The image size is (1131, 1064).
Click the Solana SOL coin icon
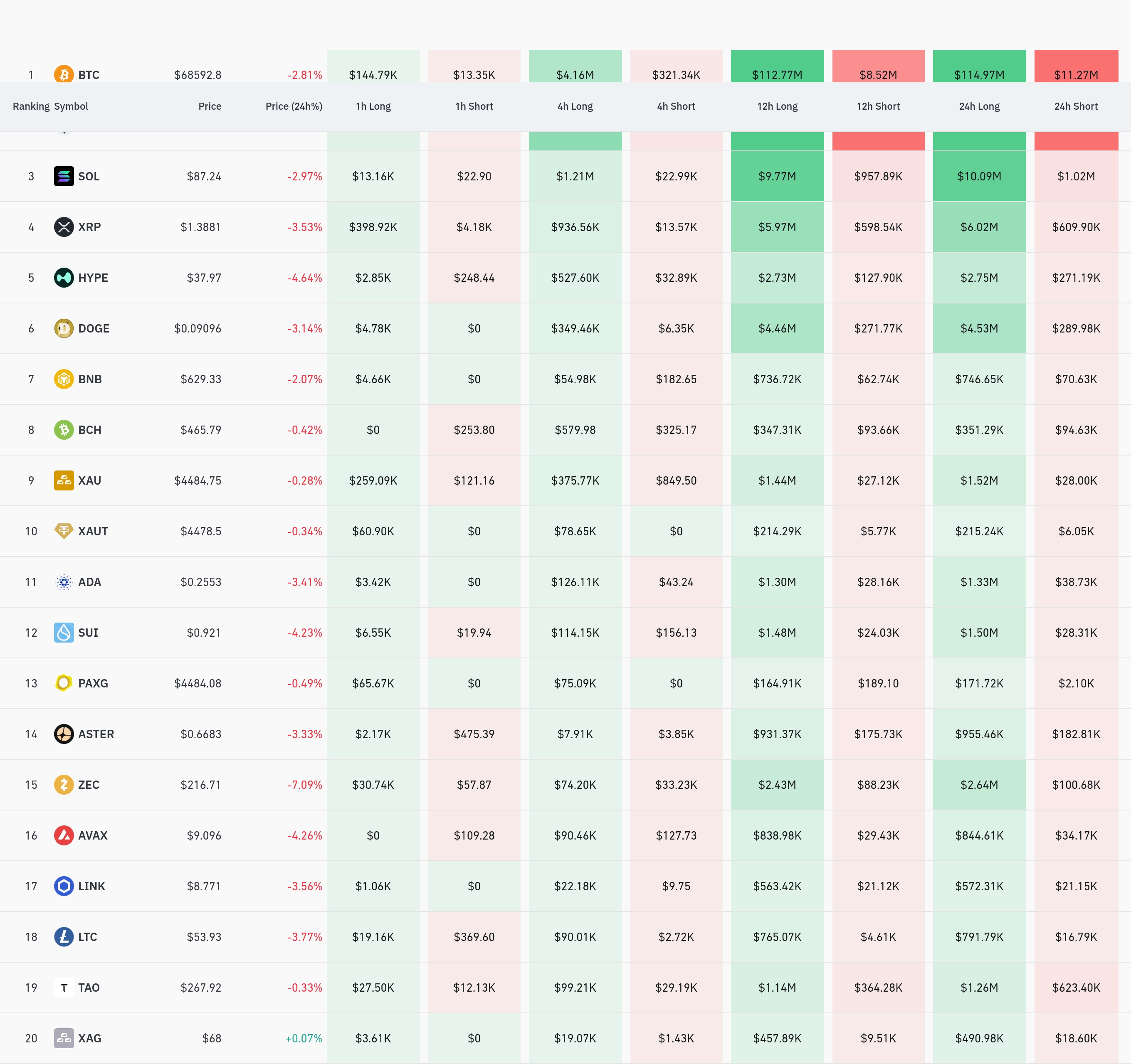click(64, 176)
